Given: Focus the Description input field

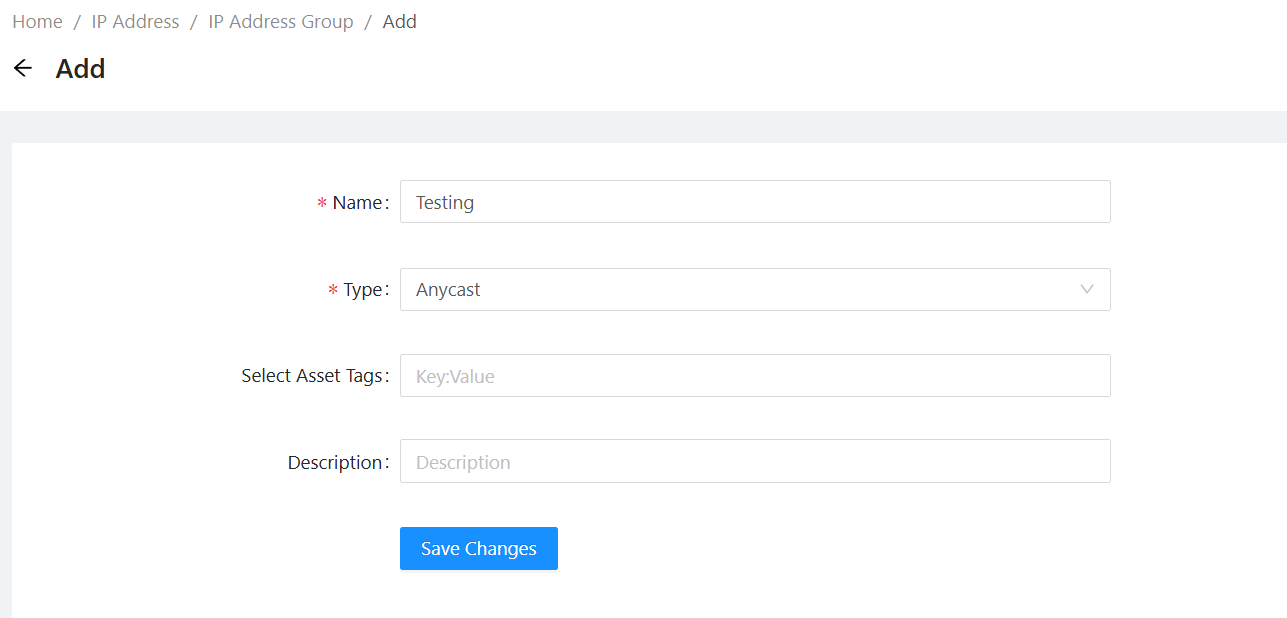Looking at the screenshot, I should click(x=754, y=462).
